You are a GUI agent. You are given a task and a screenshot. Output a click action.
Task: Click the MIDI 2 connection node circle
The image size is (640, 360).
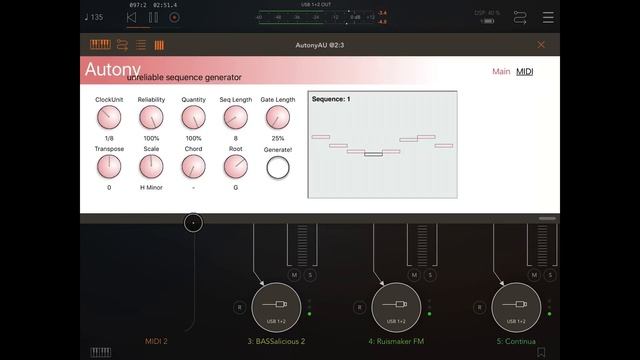tap(193, 223)
